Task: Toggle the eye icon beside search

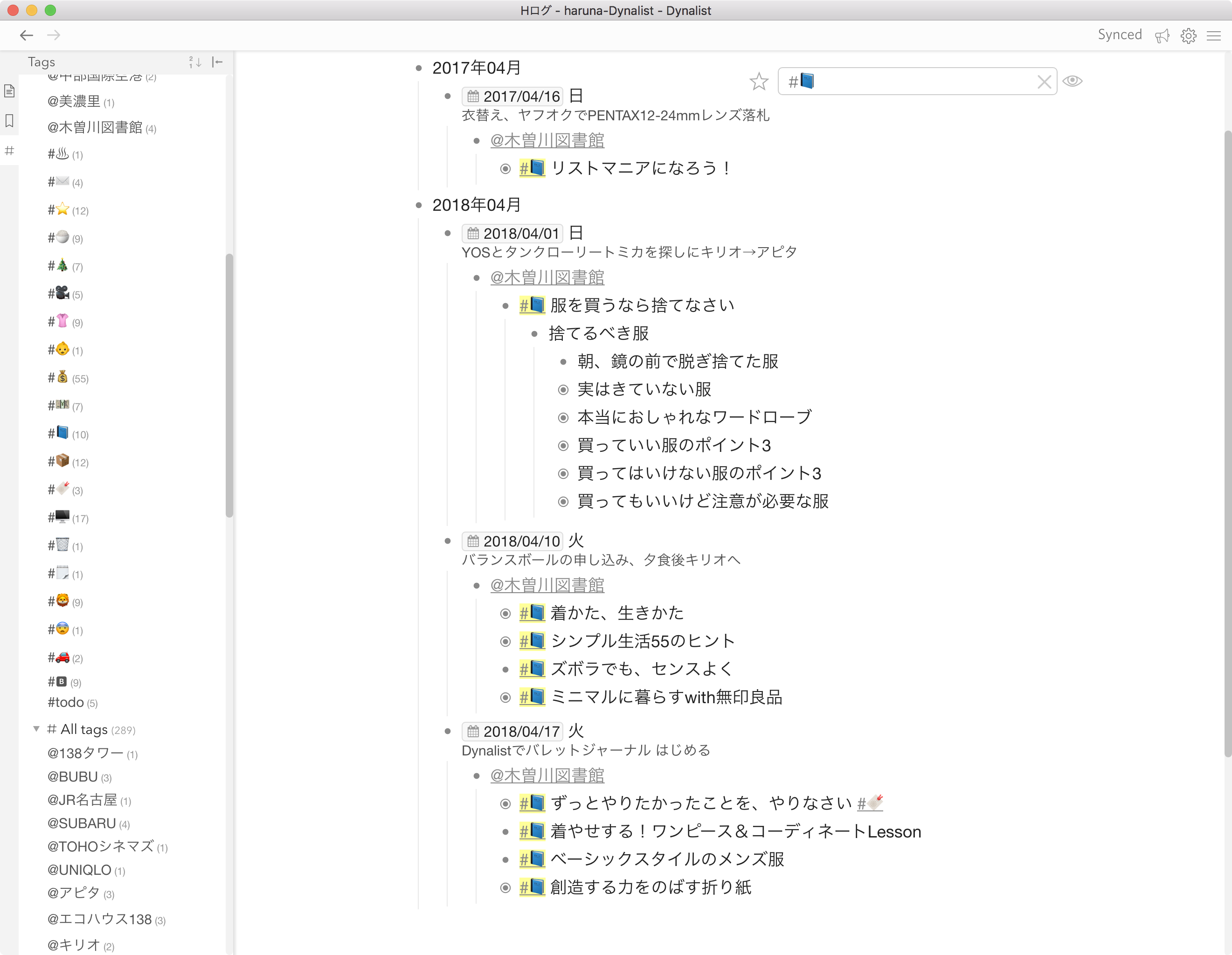Action: pyautogui.click(x=1073, y=81)
